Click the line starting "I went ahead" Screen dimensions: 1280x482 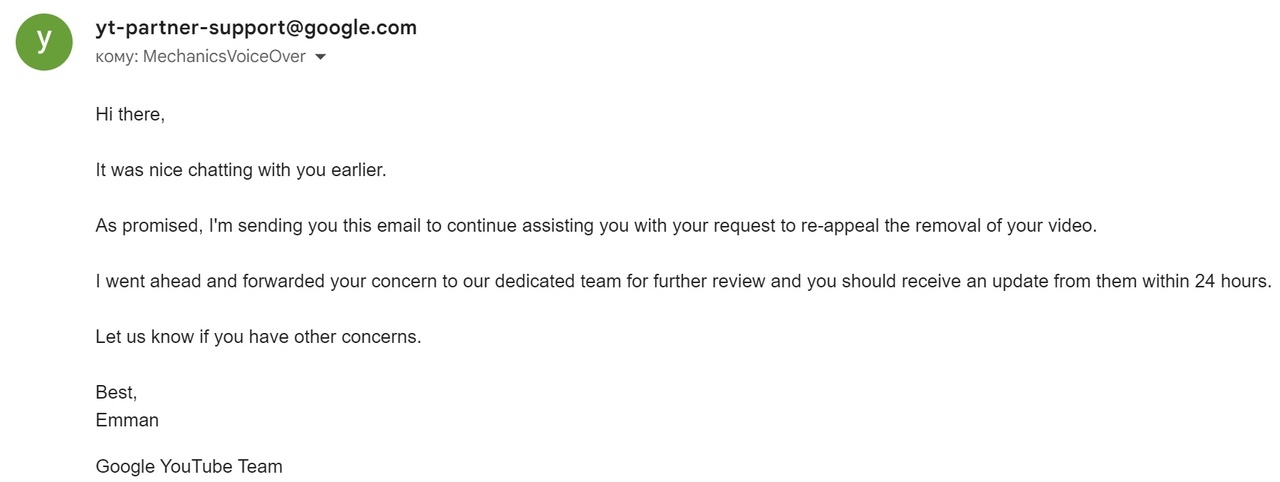[683, 281]
